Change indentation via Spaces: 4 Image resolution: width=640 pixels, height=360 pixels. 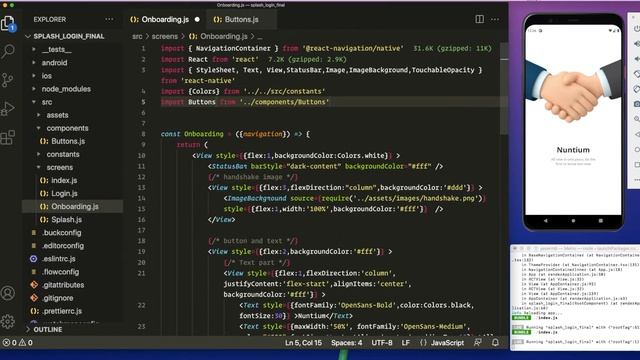tap(347, 342)
